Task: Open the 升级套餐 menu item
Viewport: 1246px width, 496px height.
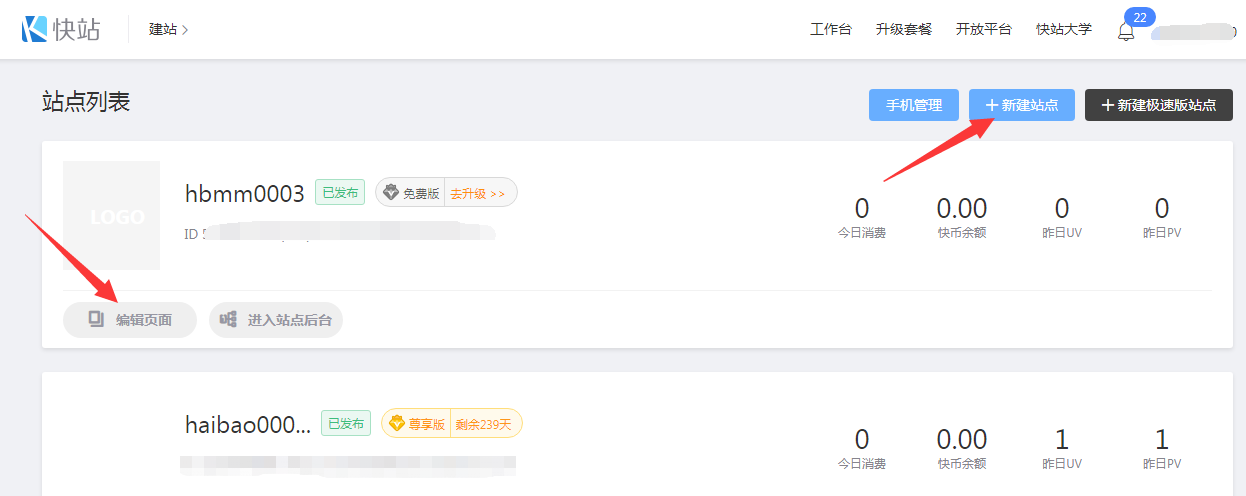Action: tap(903, 29)
